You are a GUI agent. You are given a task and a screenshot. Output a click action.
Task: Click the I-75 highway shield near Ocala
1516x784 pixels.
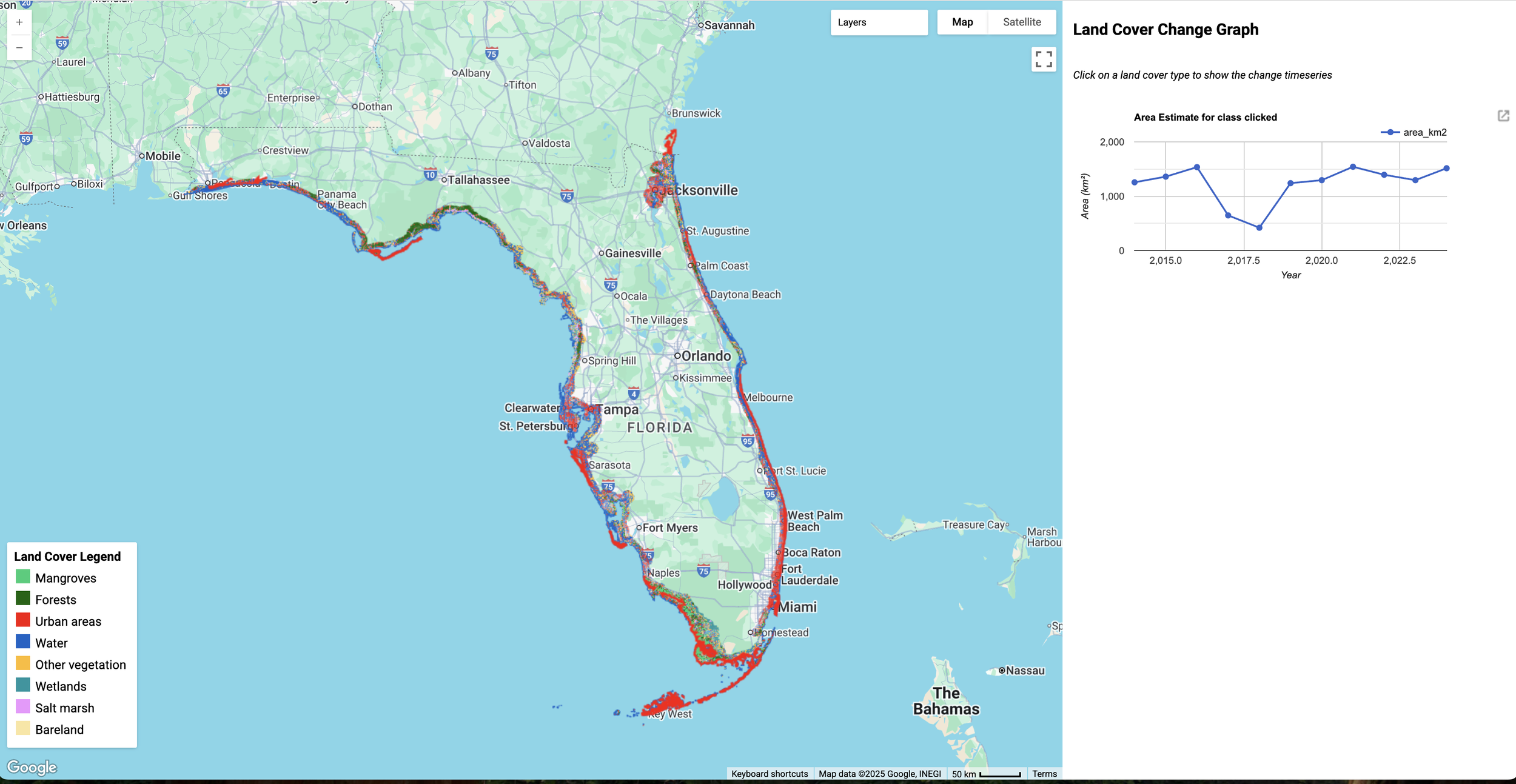[611, 284]
